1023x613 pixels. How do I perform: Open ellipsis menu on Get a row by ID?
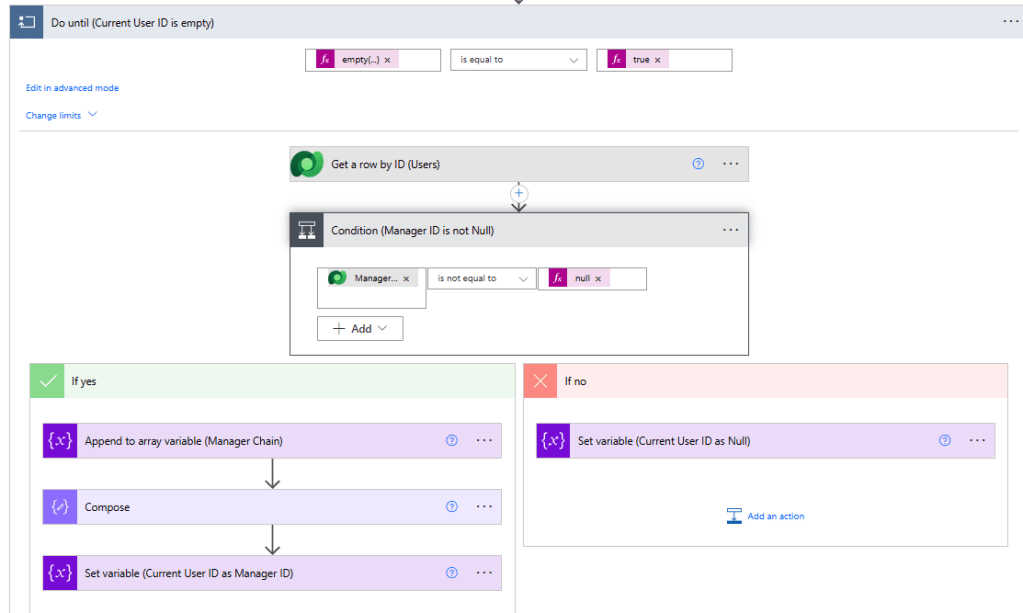pos(730,164)
